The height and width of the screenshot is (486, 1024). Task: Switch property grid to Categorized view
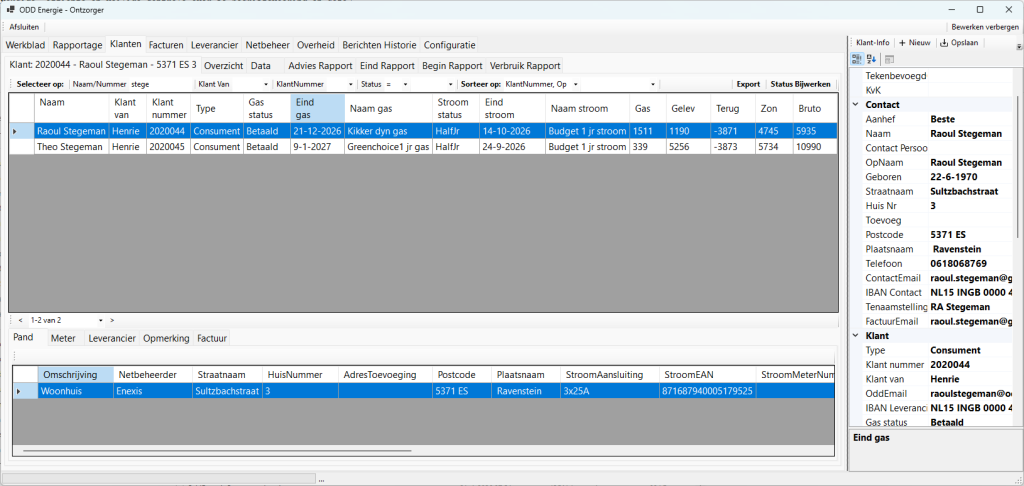[856, 59]
